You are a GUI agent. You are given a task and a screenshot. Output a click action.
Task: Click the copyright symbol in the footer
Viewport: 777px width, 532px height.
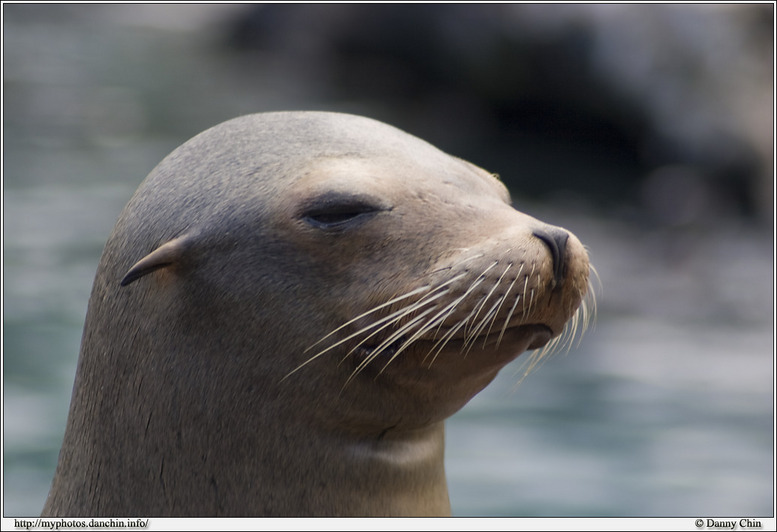click(699, 523)
